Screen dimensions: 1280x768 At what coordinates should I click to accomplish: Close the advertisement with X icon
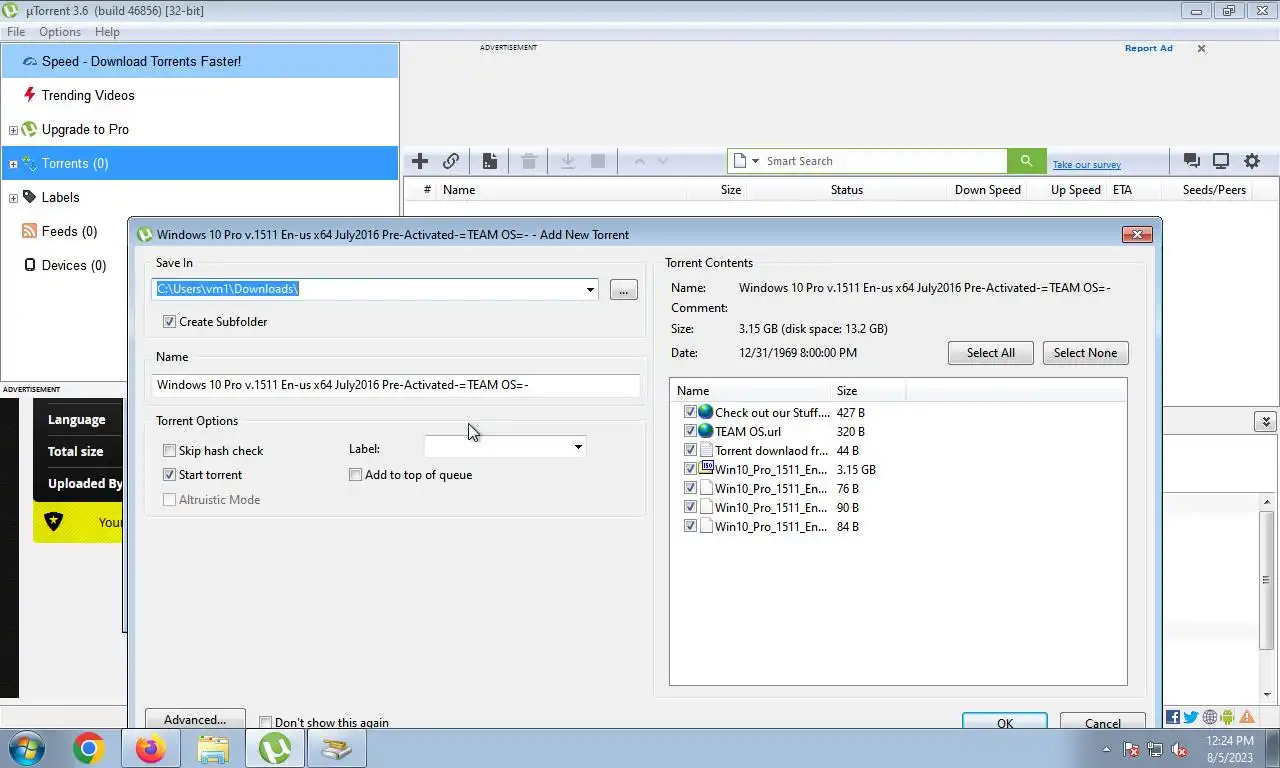(x=1201, y=48)
